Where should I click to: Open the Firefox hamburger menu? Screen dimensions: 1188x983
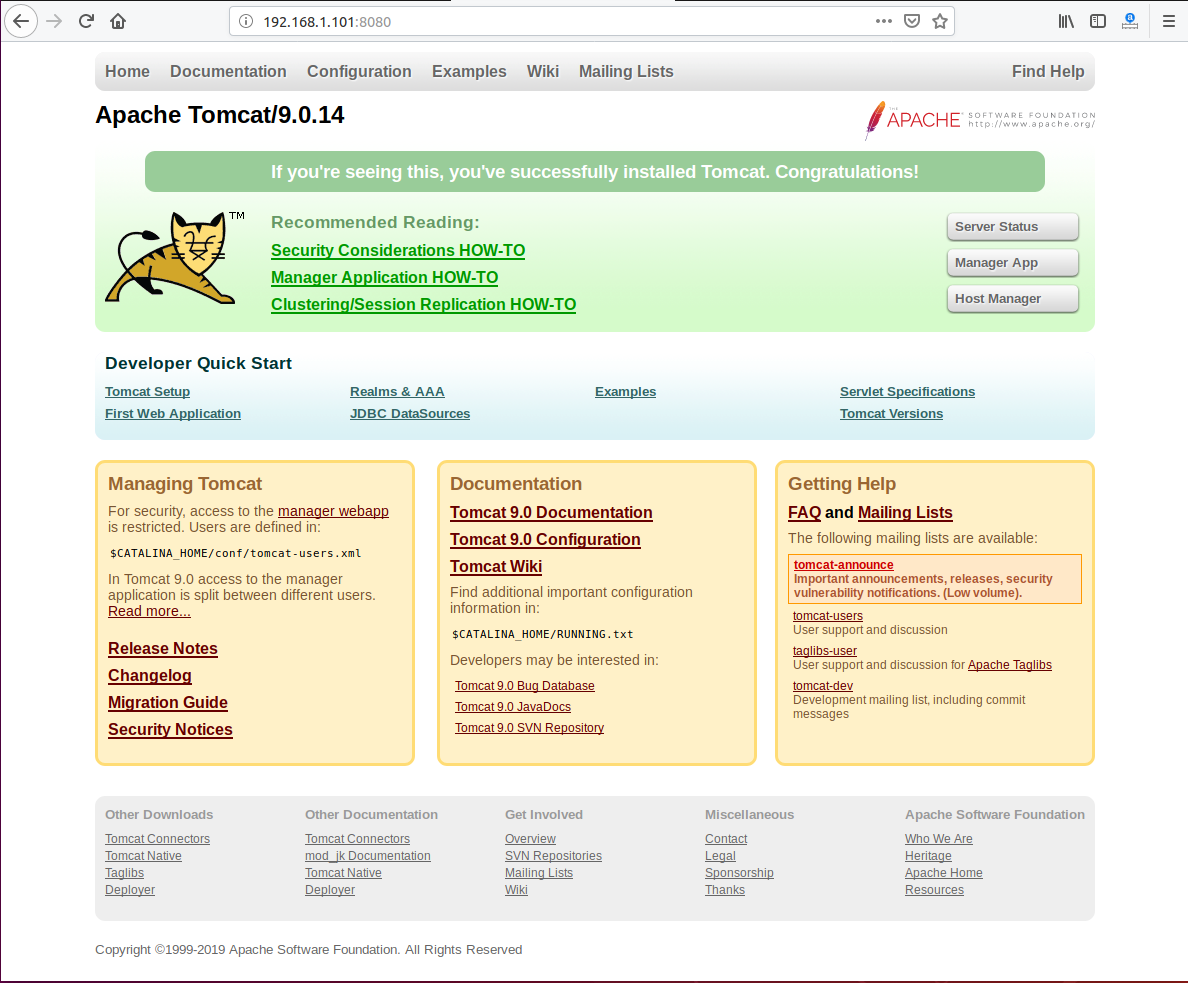pyautogui.click(x=1168, y=21)
